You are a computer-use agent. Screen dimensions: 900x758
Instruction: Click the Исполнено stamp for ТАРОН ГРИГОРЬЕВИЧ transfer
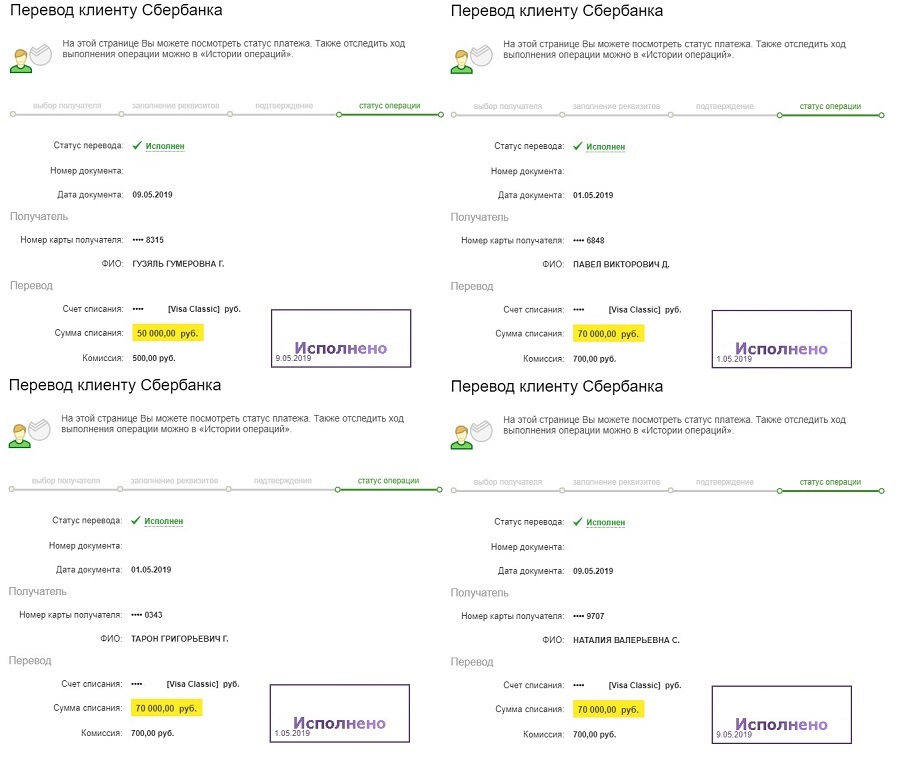click(x=340, y=713)
